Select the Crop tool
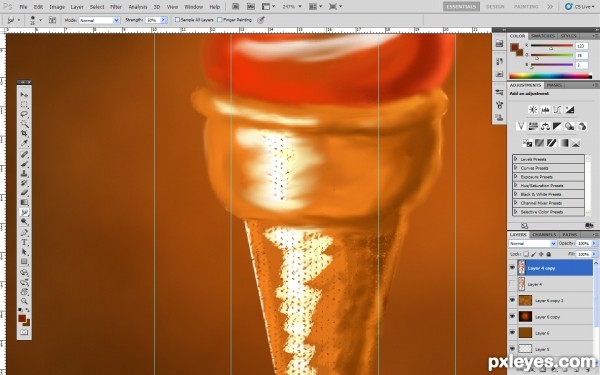Viewport: 600px width, 375px height. [24, 133]
